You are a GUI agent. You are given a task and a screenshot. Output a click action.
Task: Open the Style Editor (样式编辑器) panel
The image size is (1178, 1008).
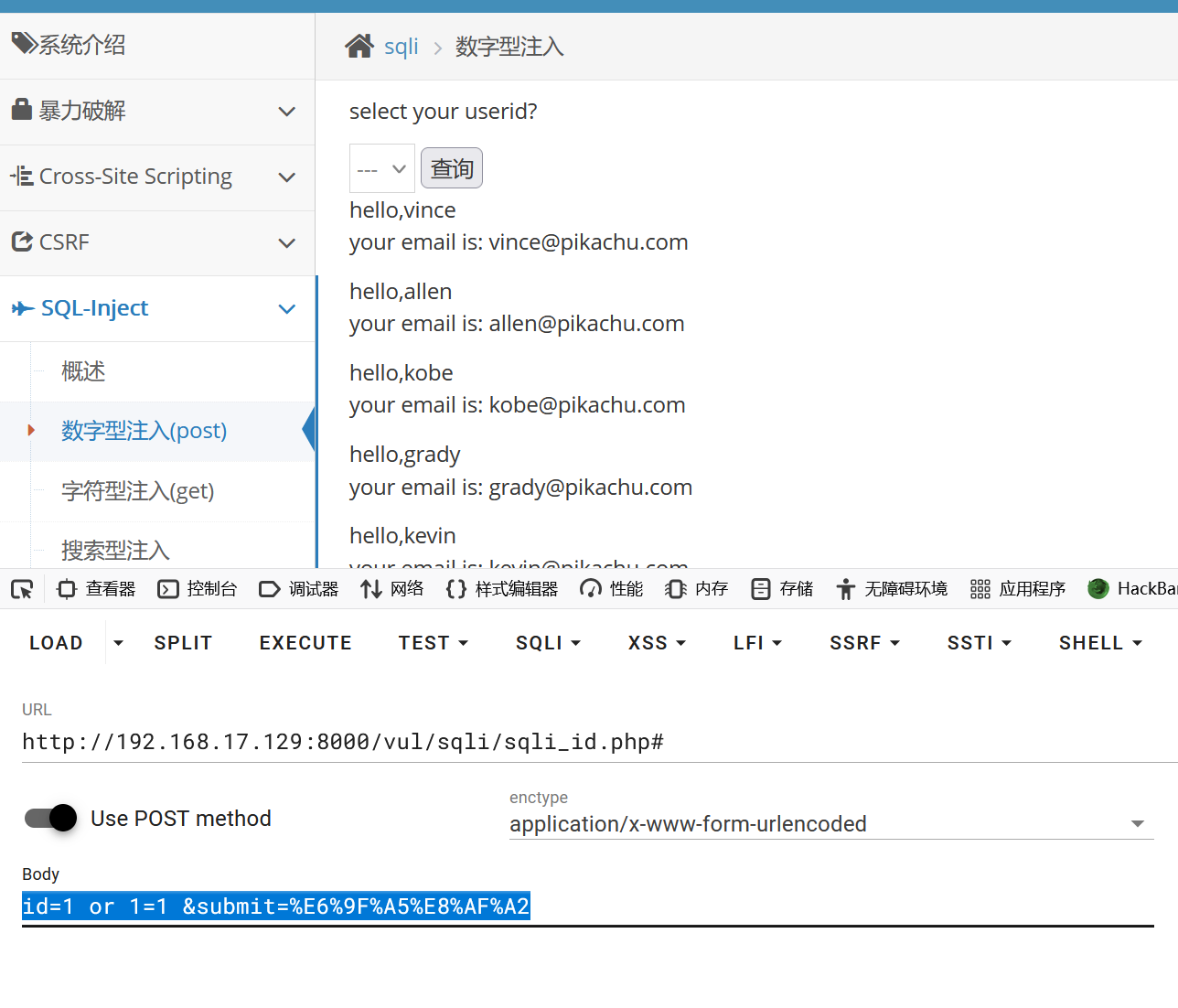[502, 589]
